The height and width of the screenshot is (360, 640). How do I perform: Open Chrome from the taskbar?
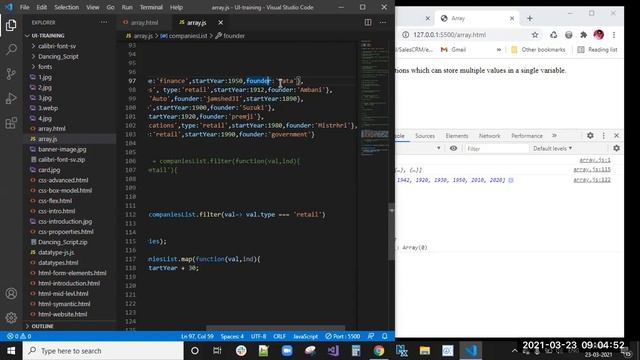379,351
